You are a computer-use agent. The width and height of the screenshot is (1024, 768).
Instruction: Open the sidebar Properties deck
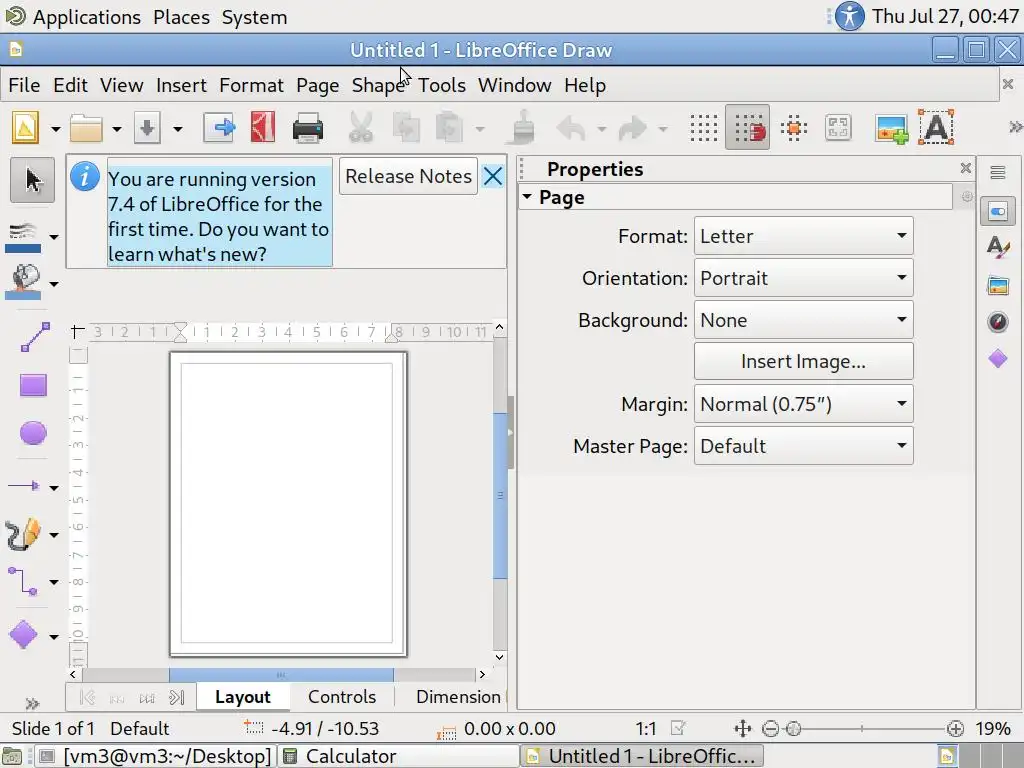pyautogui.click(x=997, y=211)
